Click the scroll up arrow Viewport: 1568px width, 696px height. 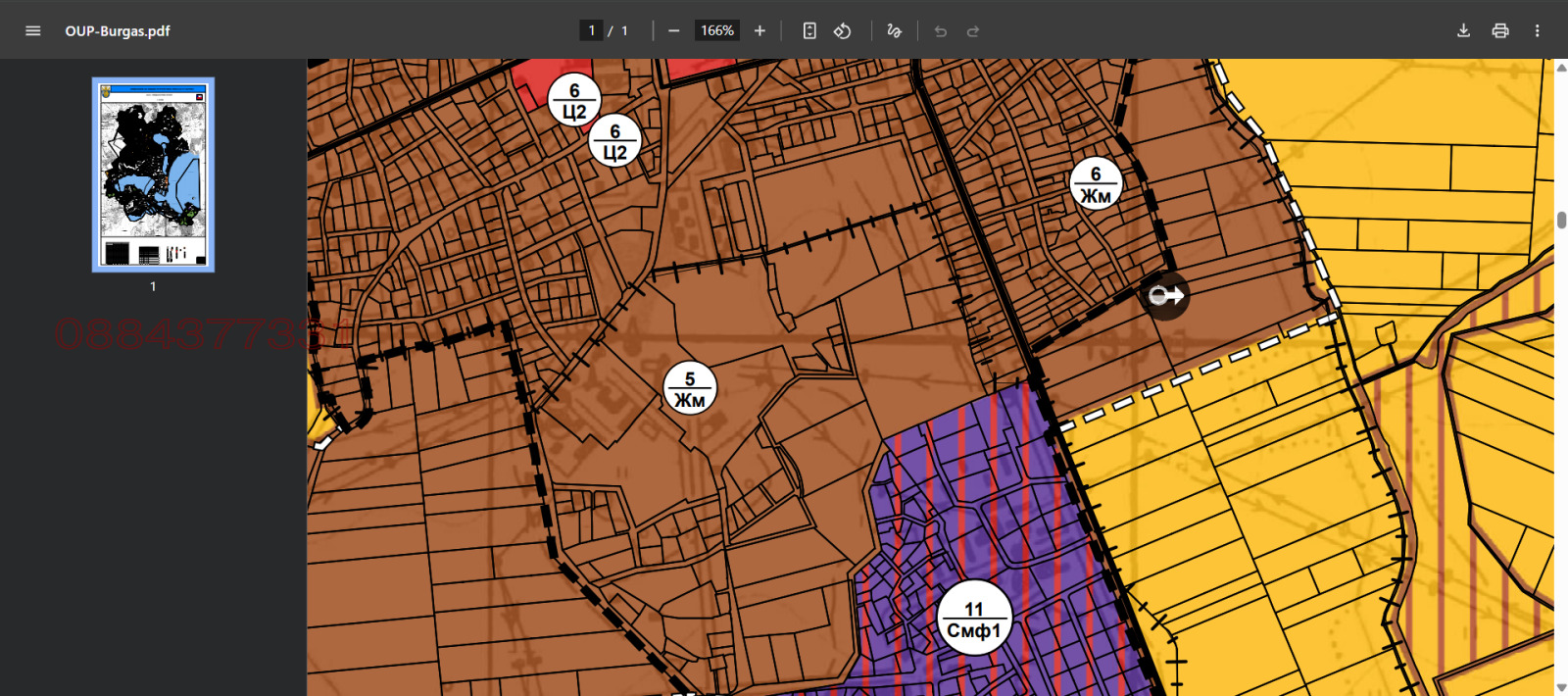coord(1561,67)
